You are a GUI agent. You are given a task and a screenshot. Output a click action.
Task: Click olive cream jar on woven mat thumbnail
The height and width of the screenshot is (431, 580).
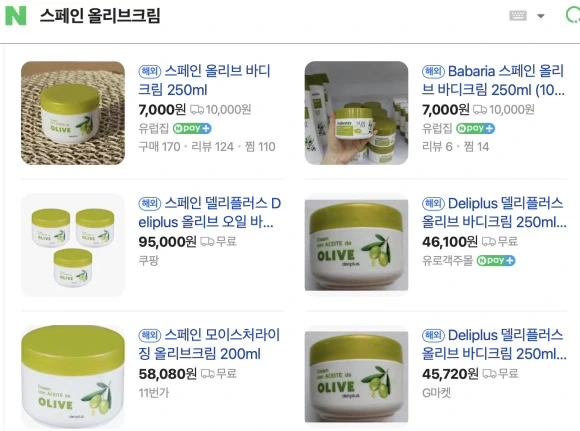tap(73, 113)
